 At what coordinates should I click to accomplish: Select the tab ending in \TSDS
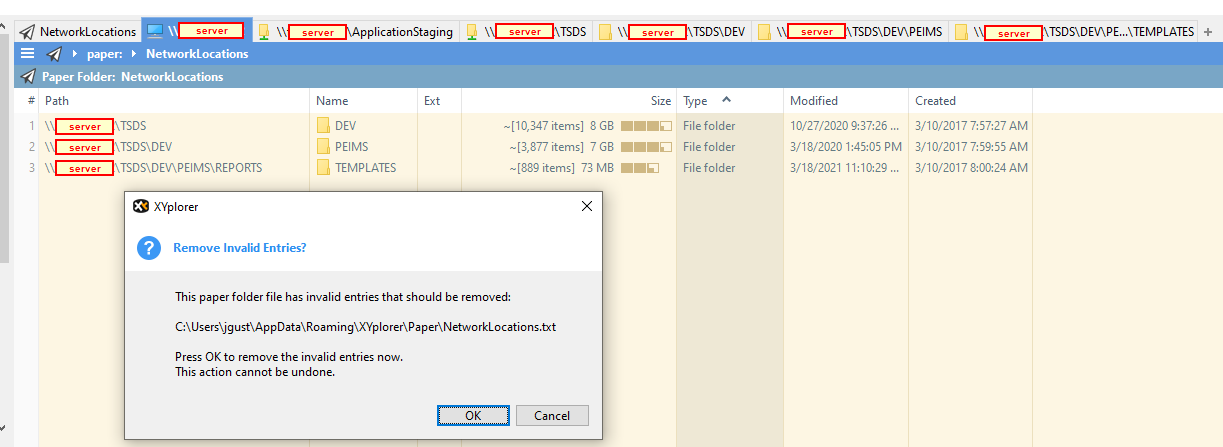click(x=526, y=31)
